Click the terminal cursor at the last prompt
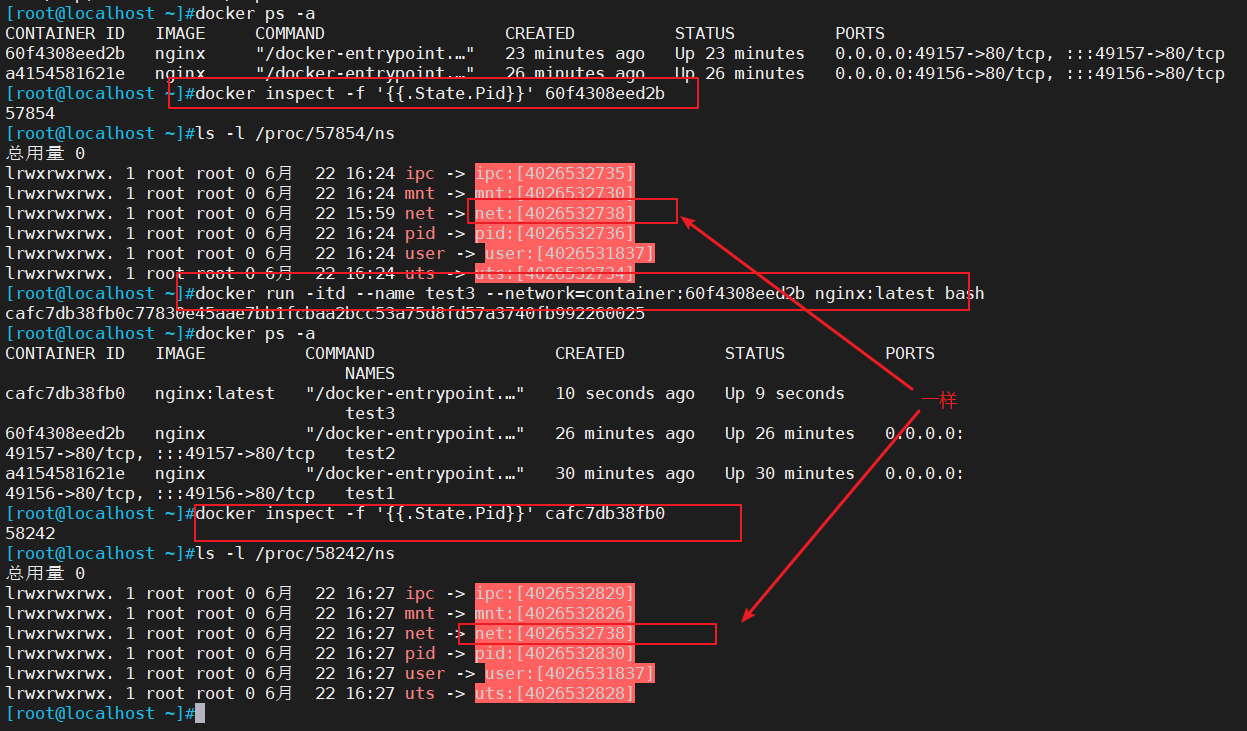This screenshot has height=731, width=1247. 200,713
